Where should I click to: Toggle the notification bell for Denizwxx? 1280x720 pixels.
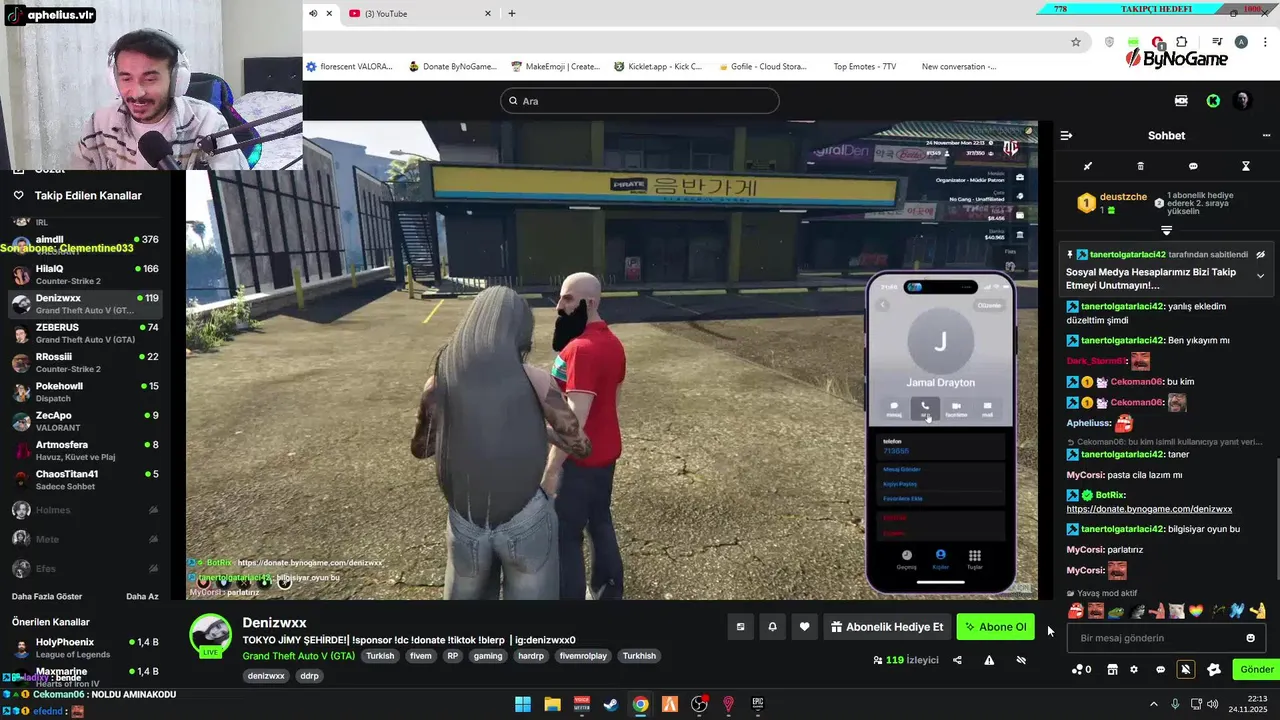click(772, 627)
